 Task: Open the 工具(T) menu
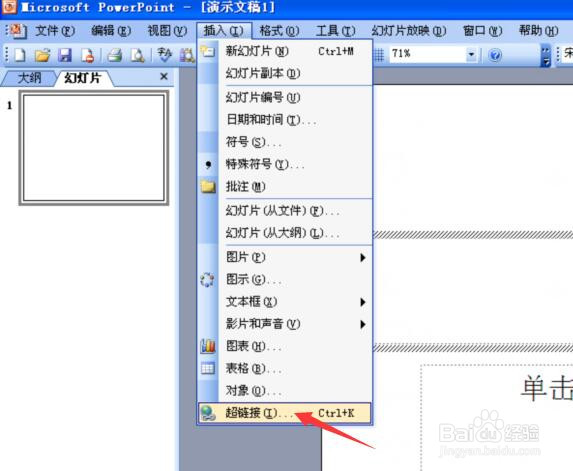(335, 31)
